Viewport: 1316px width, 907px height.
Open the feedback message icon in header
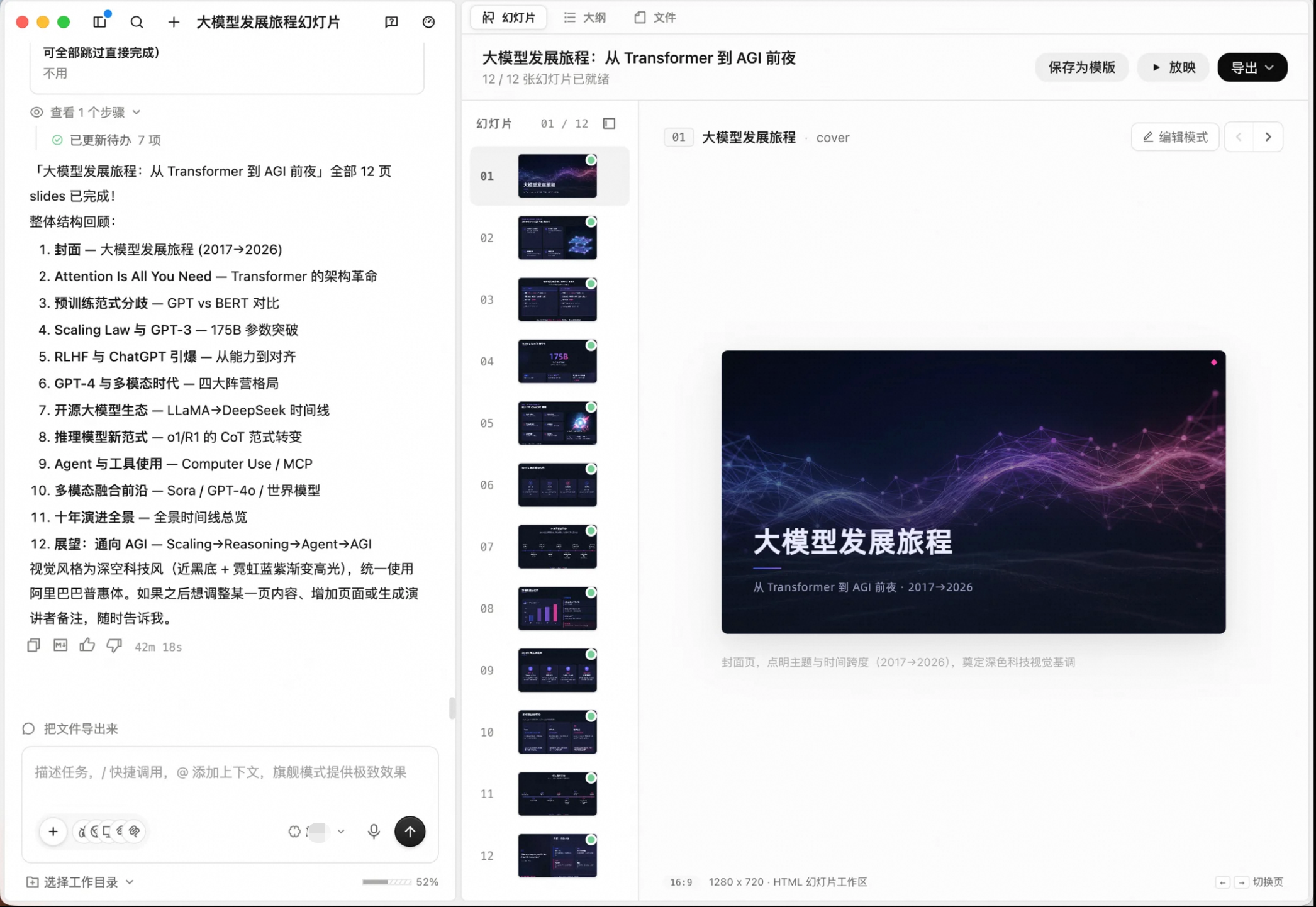[391, 22]
